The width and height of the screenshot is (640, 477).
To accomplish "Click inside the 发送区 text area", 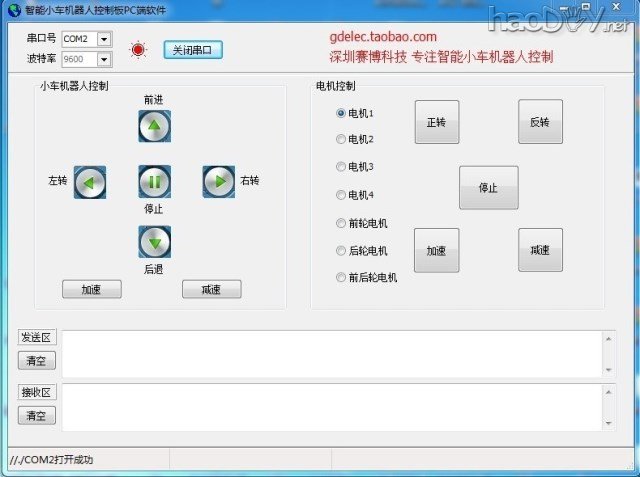I will [x=330, y=354].
